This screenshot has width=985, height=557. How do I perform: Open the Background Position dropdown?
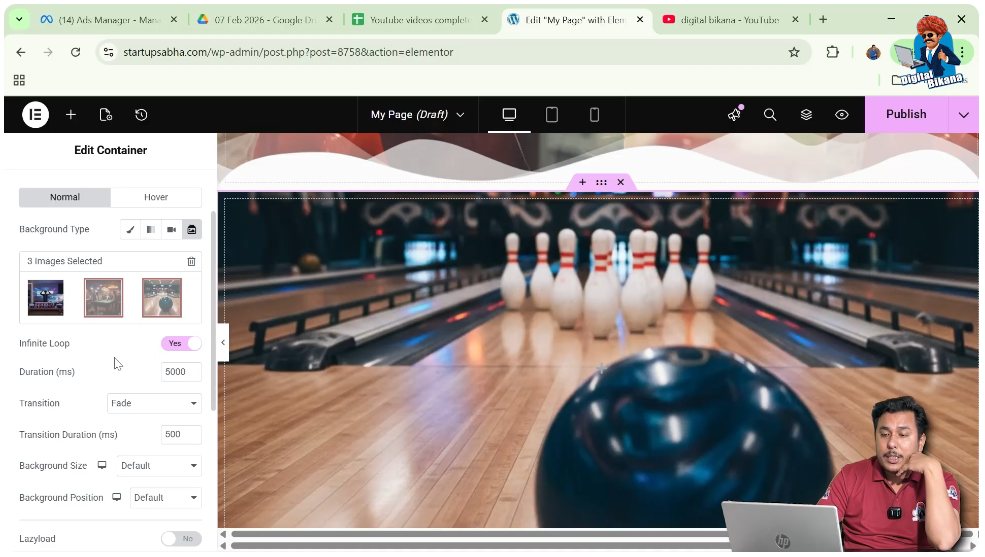click(x=165, y=498)
